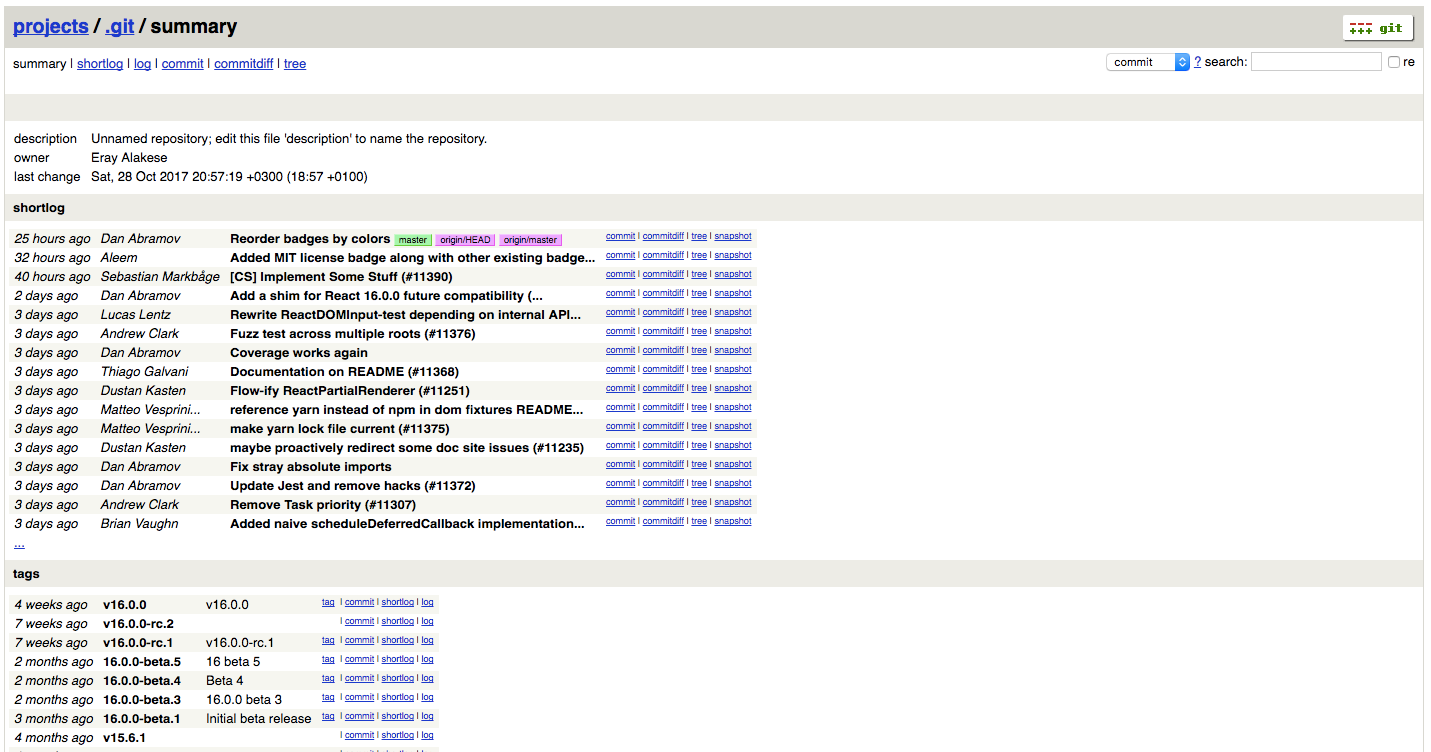Open the 16.0.0-beta.1 tag name link

click(x=142, y=719)
